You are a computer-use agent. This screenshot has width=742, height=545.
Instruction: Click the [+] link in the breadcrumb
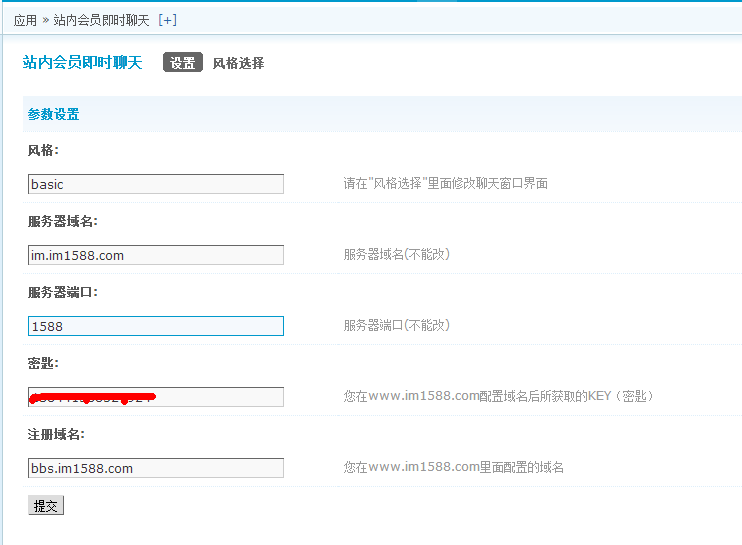click(168, 20)
